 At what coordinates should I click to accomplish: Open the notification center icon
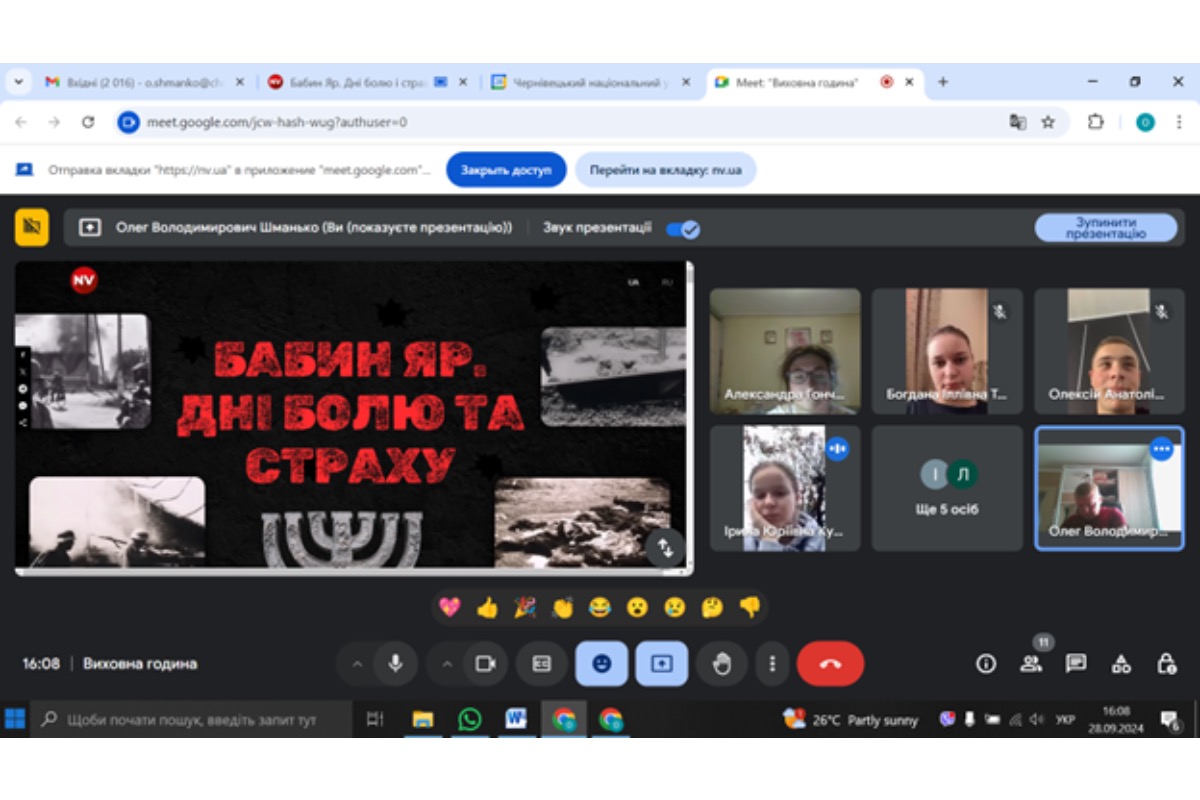[1169, 719]
